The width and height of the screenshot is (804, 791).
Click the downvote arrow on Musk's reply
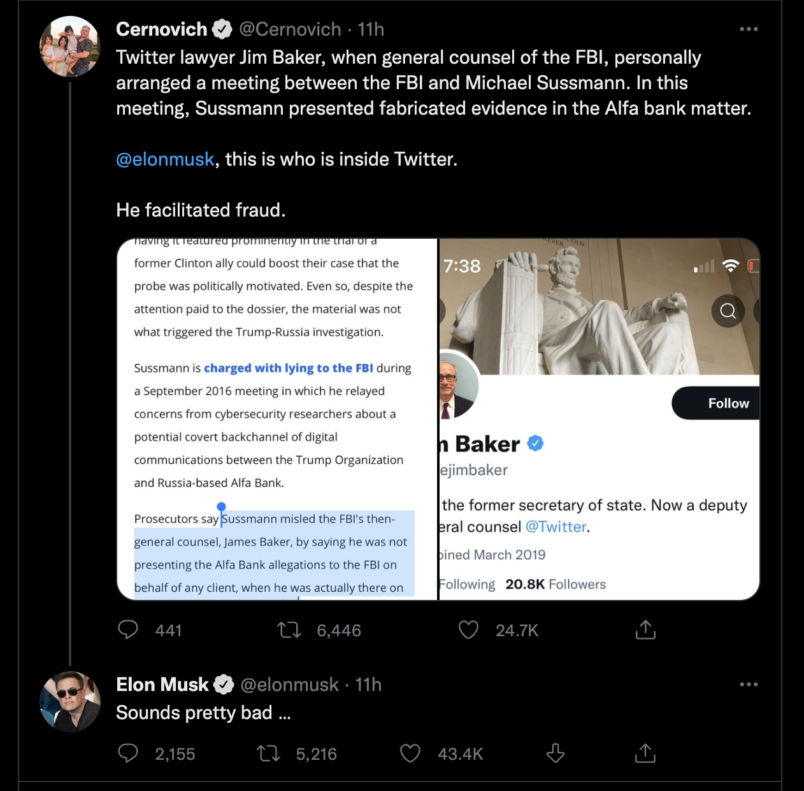tap(555, 753)
